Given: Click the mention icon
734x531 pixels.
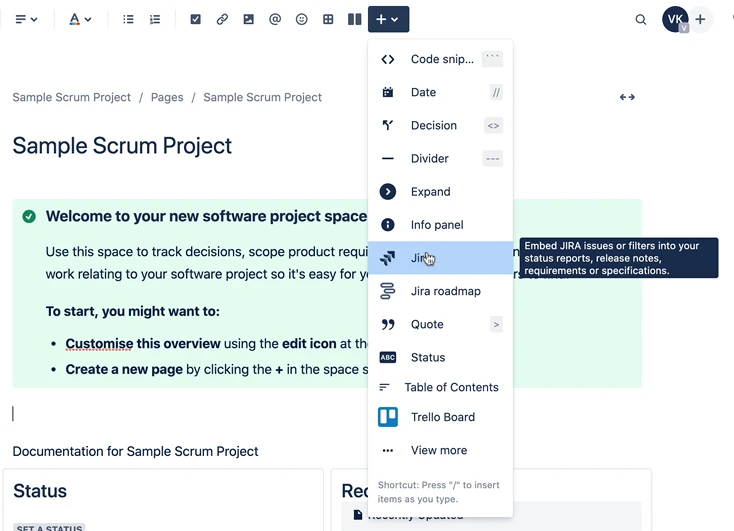Looking at the screenshot, I should (x=275, y=19).
